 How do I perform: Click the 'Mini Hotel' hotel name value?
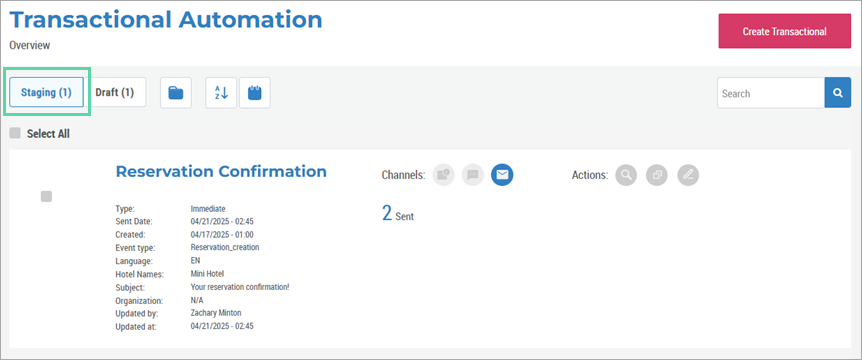207,274
